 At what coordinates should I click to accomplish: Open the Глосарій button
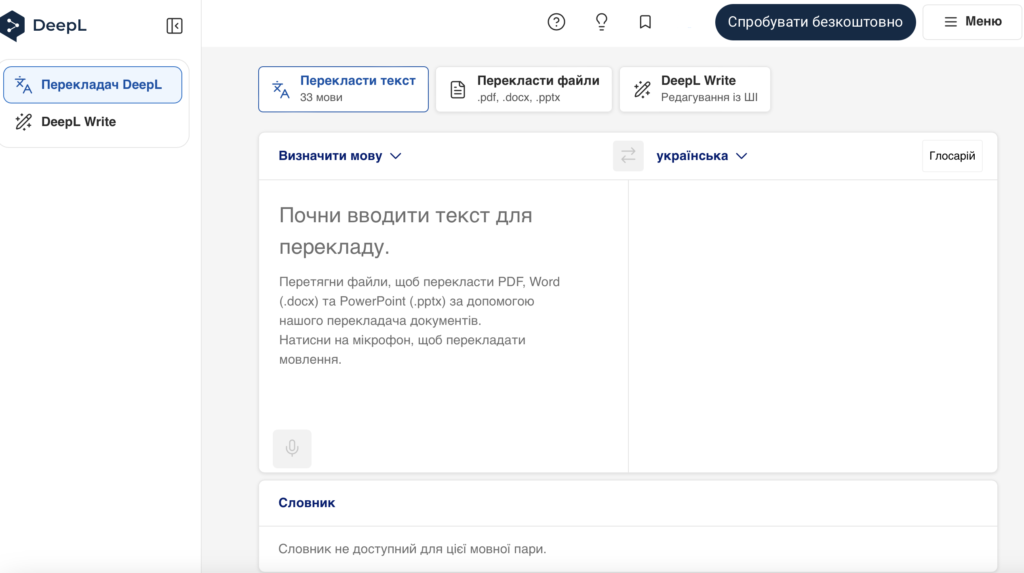(951, 156)
